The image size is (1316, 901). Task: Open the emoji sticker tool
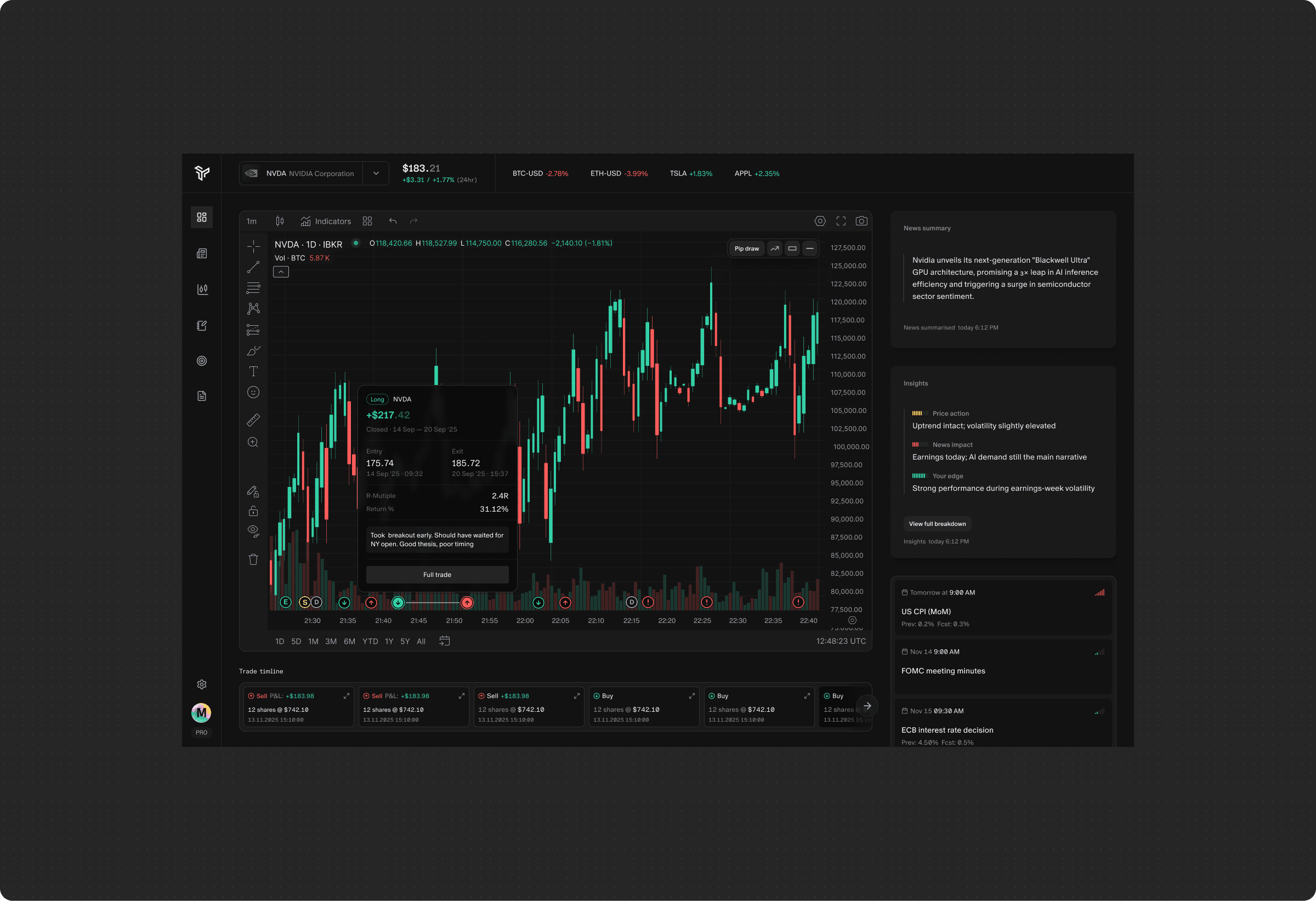[x=254, y=392]
